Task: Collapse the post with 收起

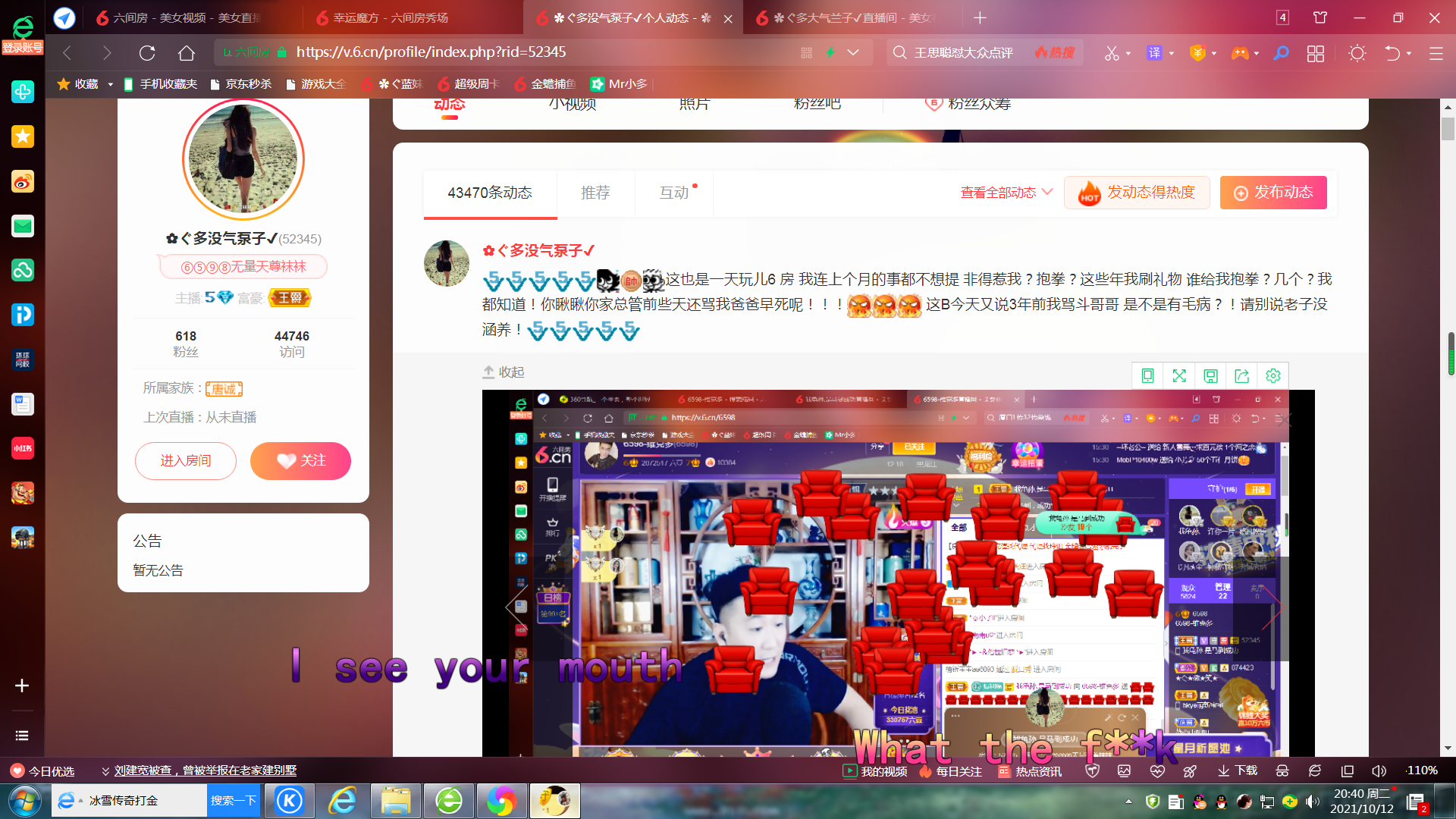Action: point(504,372)
